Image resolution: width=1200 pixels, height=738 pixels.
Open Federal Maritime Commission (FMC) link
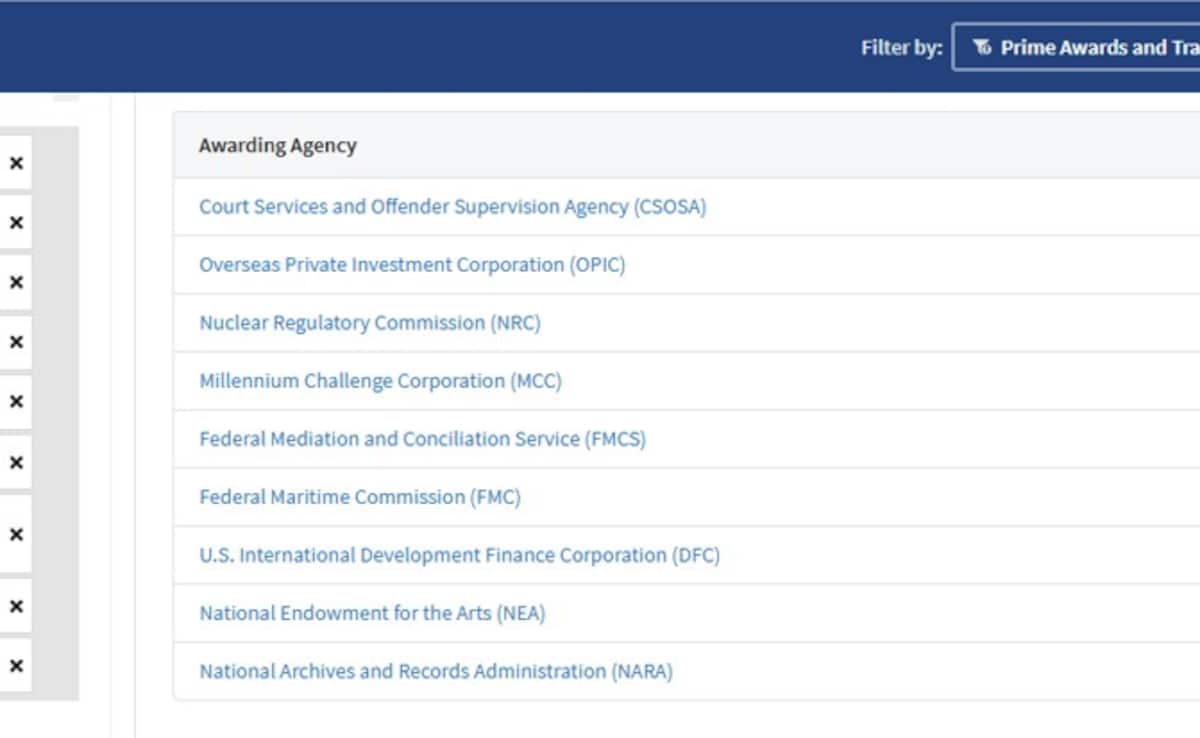click(360, 497)
